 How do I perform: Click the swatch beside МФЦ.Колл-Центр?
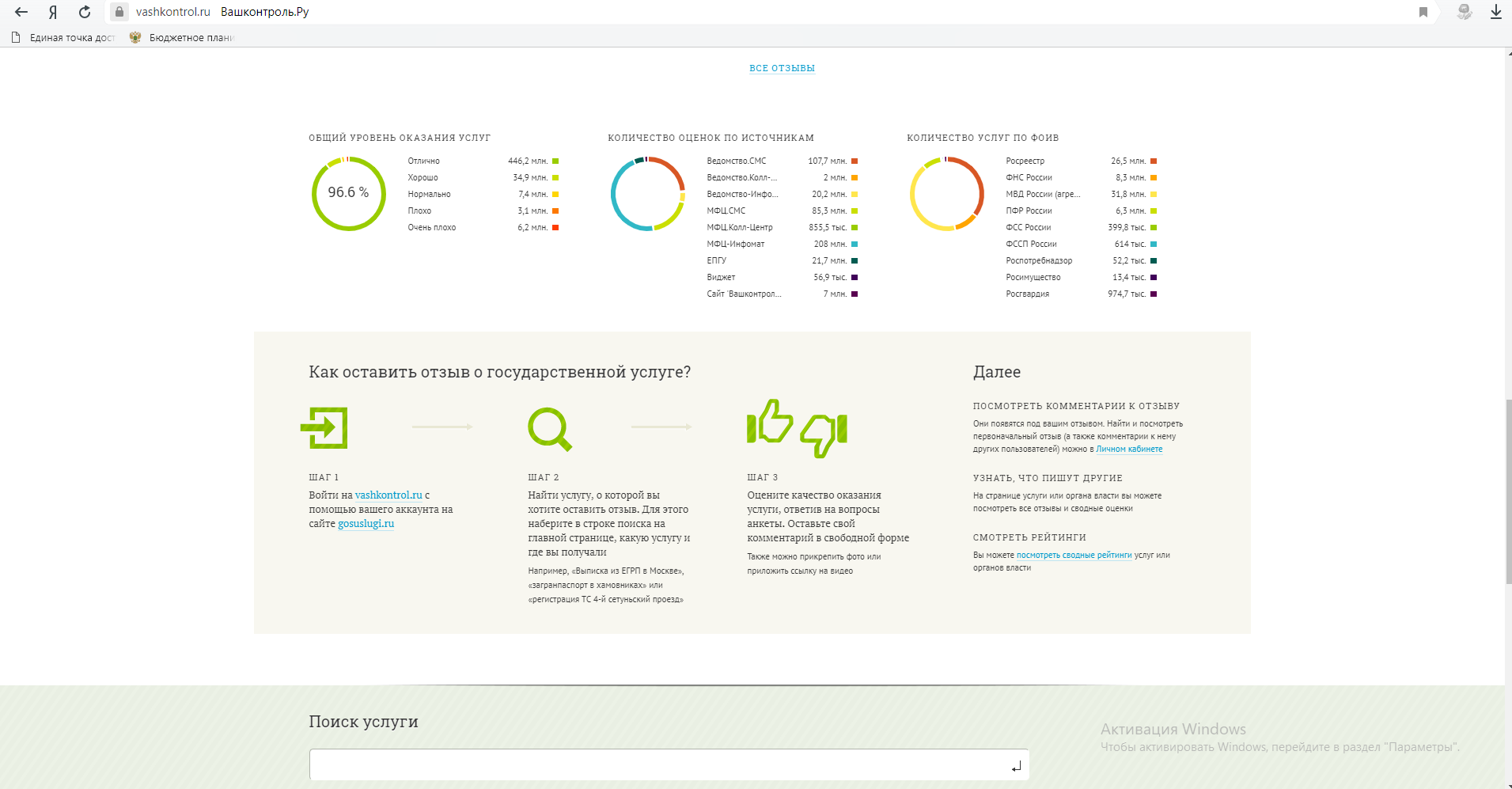pyautogui.click(x=855, y=227)
